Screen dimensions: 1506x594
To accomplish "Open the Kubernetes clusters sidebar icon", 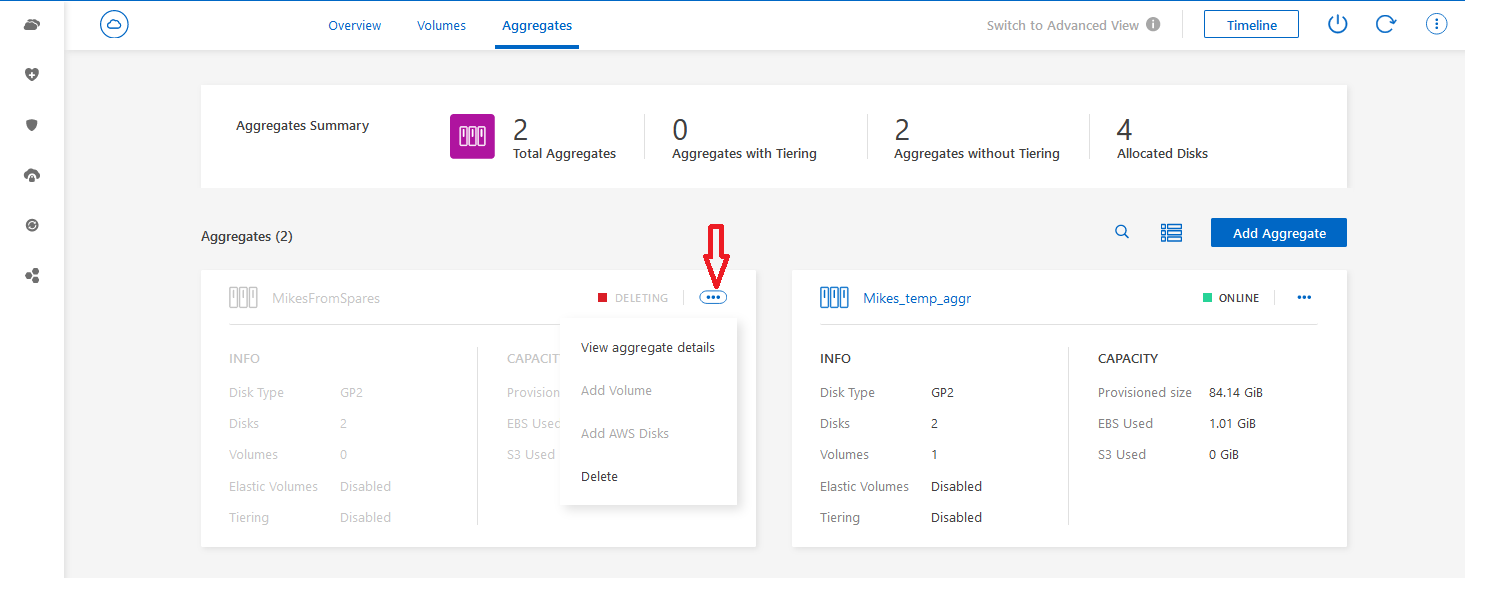I will pyautogui.click(x=31, y=275).
